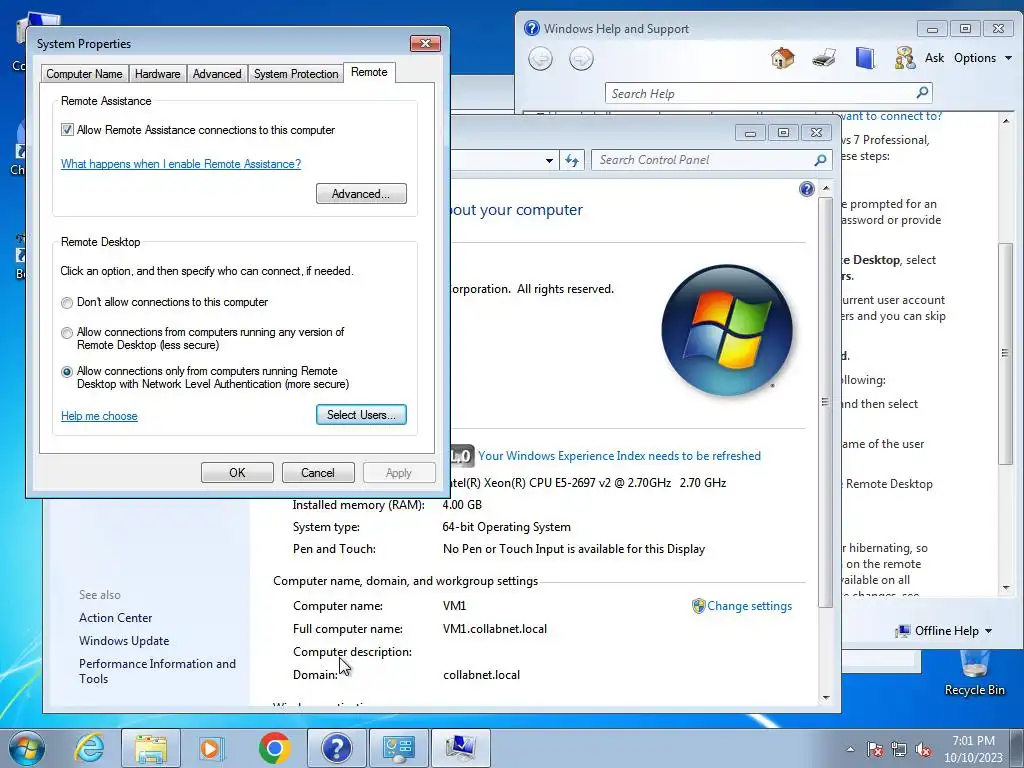Open Windows Explorer from the taskbar
The image size is (1024, 768).
click(x=150, y=748)
